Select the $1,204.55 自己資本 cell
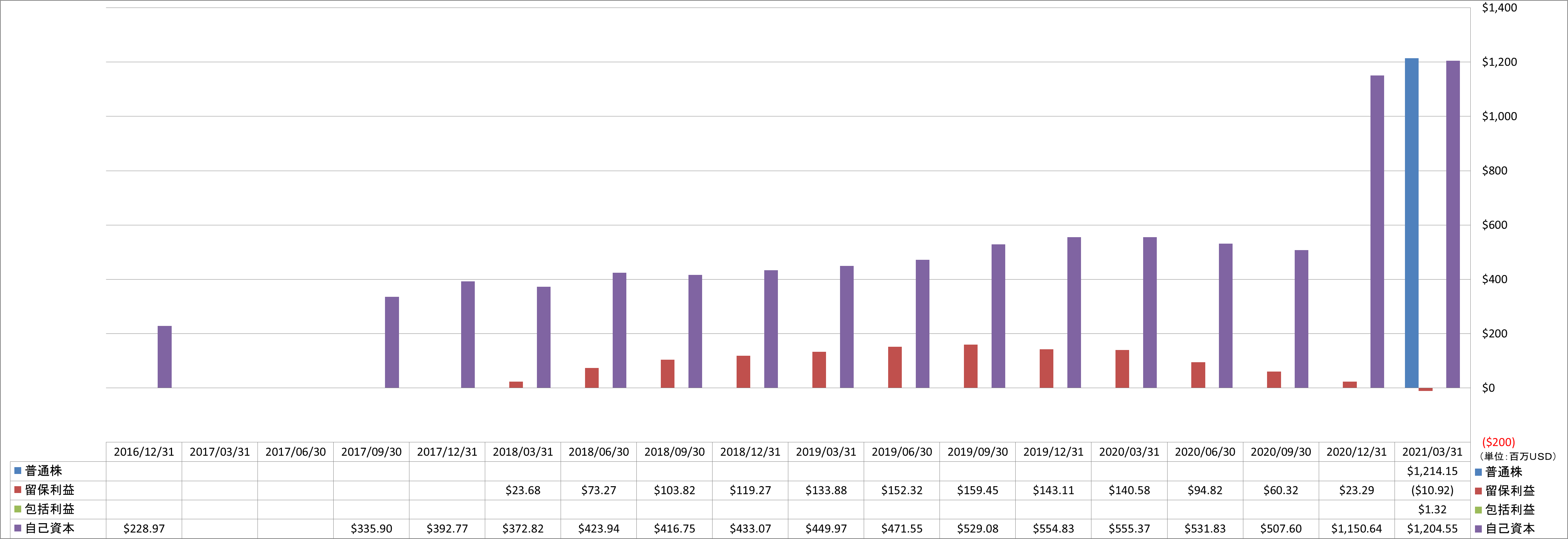The image size is (1568, 539). click(1432, 529)
